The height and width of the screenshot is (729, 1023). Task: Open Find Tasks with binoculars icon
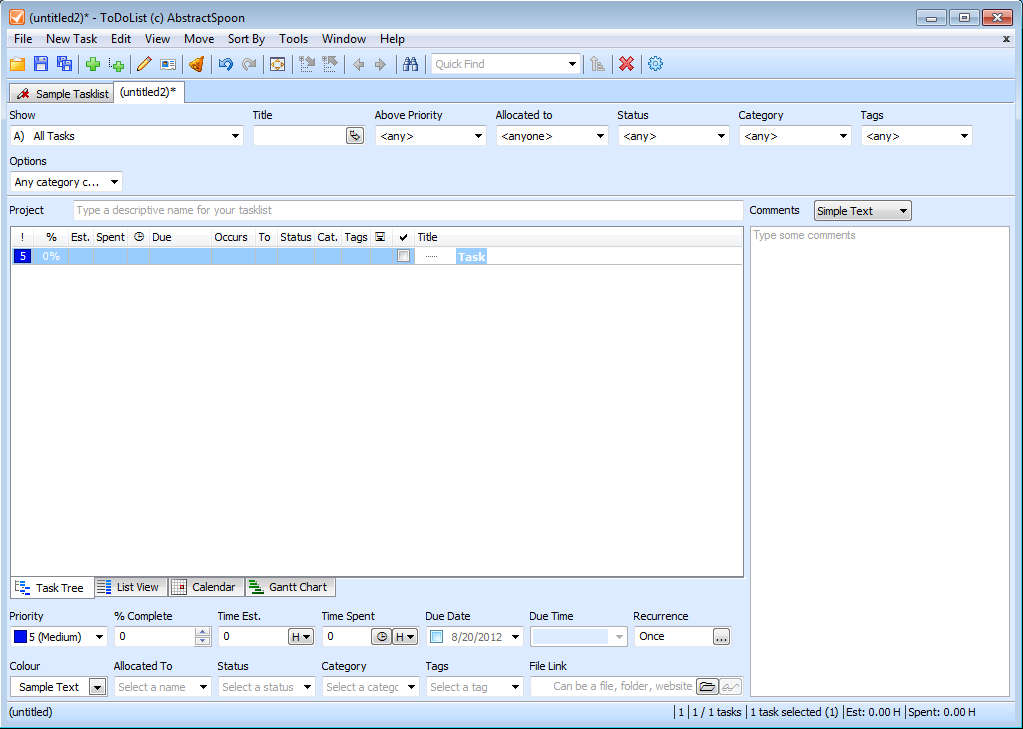tap(410, 64)
